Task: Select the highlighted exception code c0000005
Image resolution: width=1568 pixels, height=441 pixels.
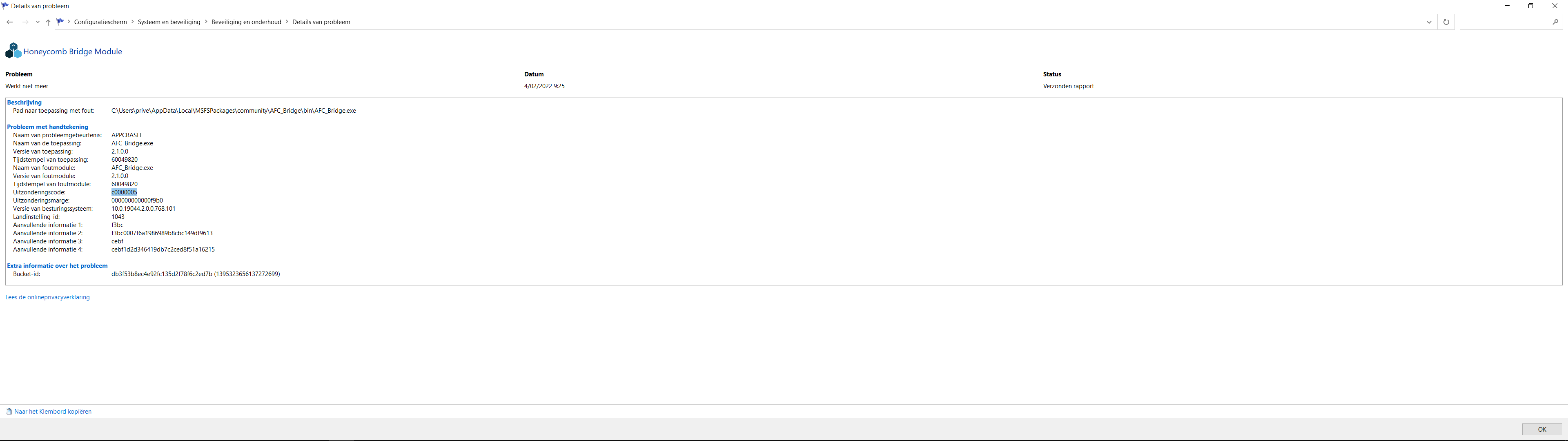Action: (x=124, y=192)
